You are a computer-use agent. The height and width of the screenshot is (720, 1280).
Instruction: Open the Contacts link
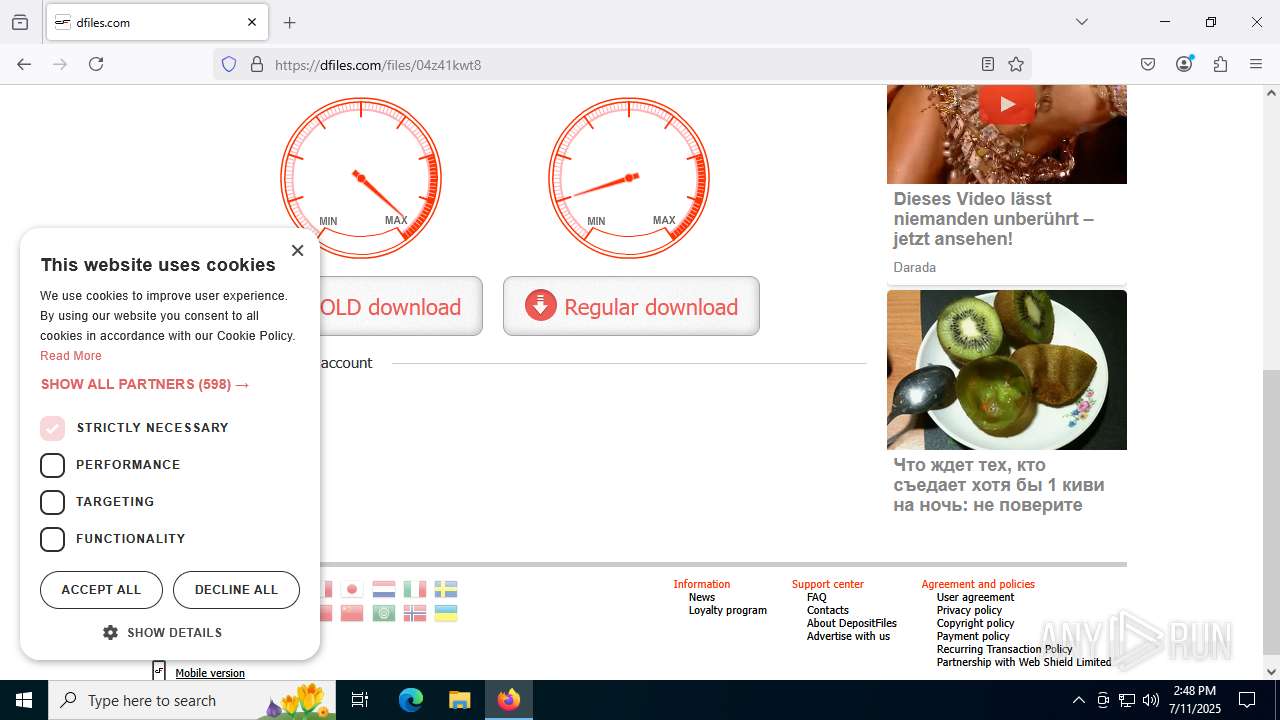pyautogui.click(x=828, y=610)
